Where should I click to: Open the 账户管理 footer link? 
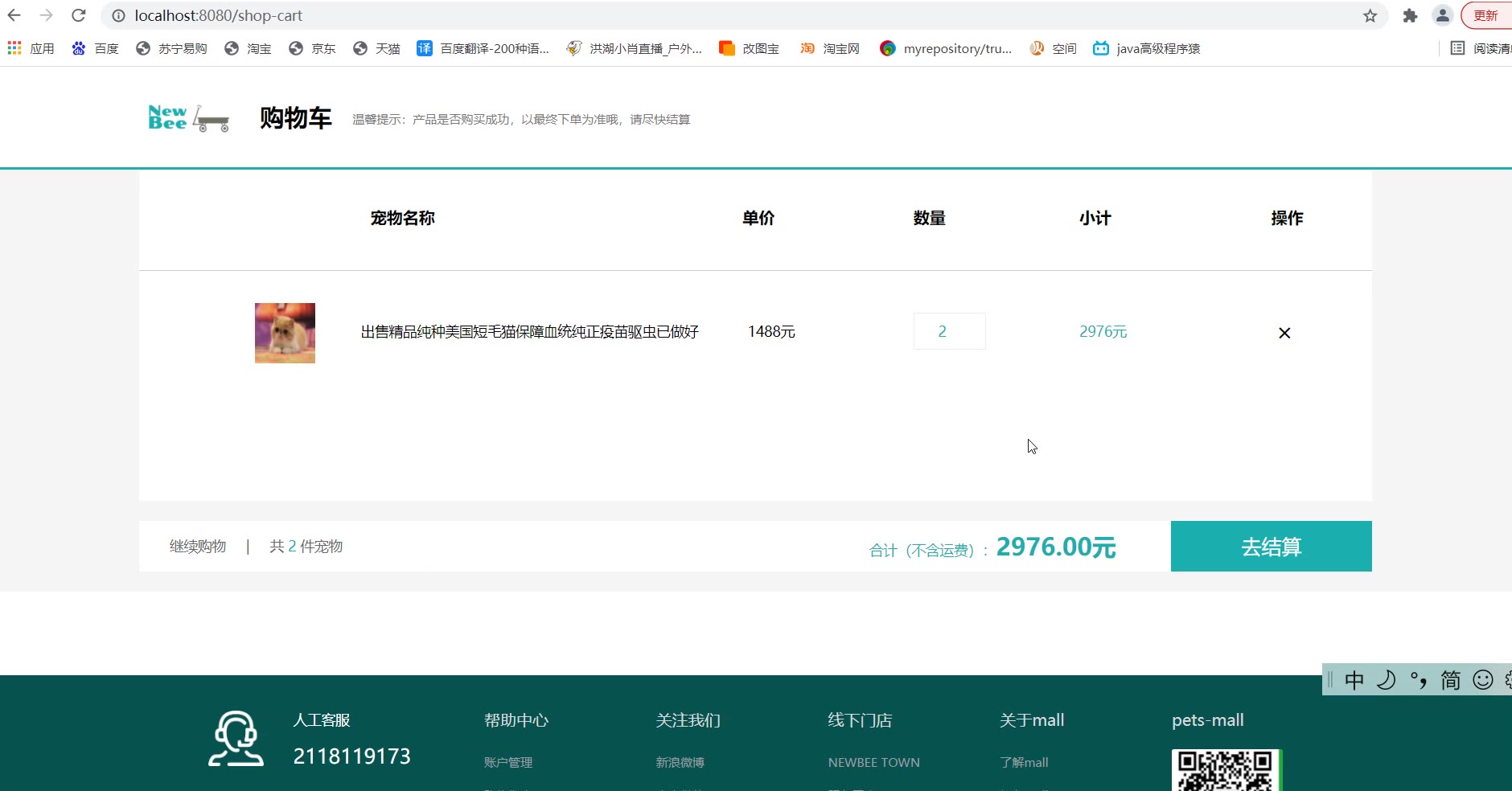[508, 762]
